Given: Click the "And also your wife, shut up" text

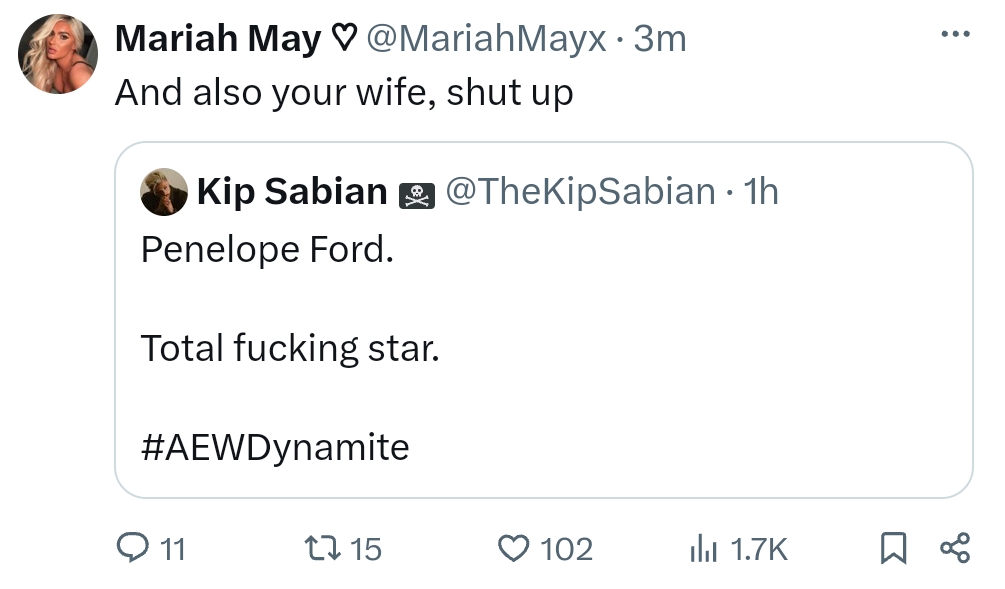Looking at the screenshot, I should coord(344,93).
